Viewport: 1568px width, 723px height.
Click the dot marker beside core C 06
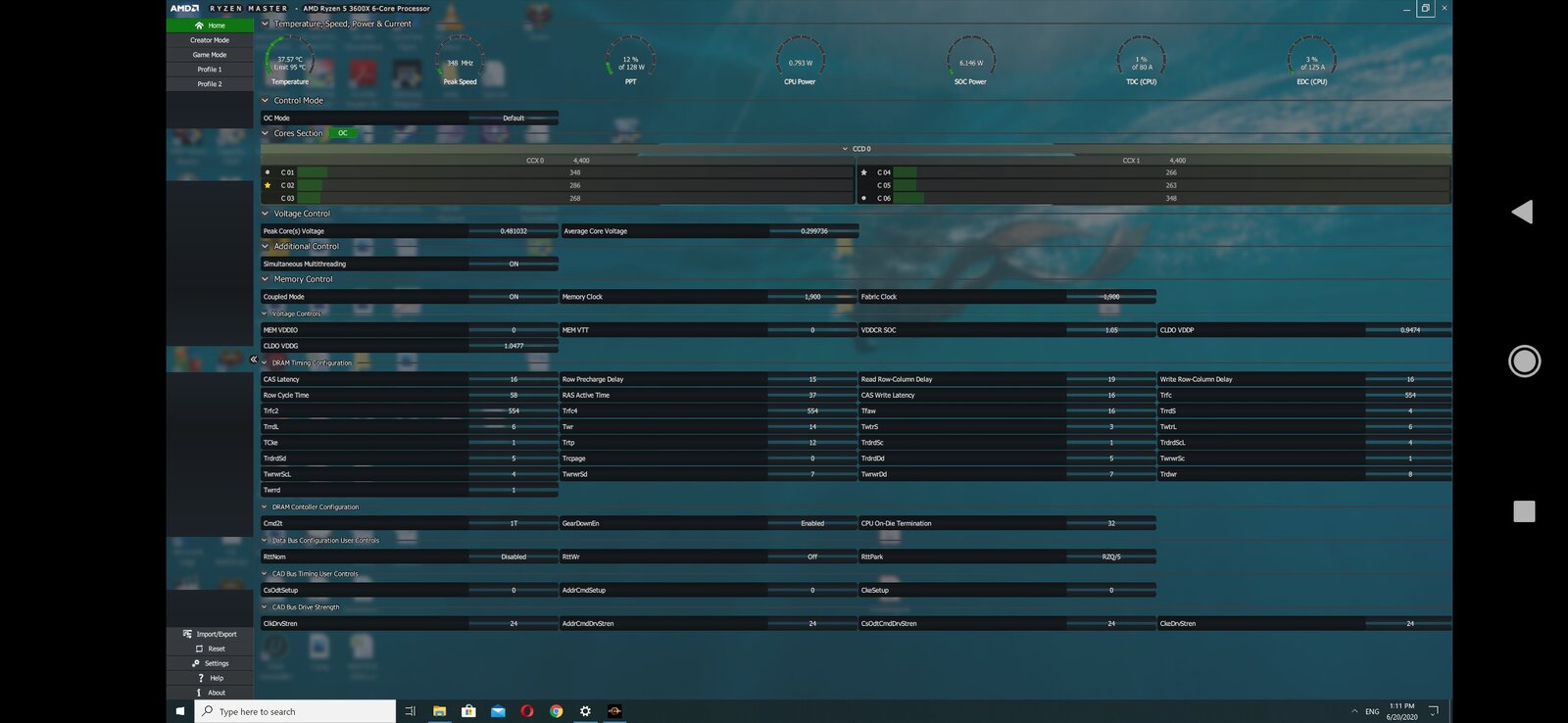(863, 198)
